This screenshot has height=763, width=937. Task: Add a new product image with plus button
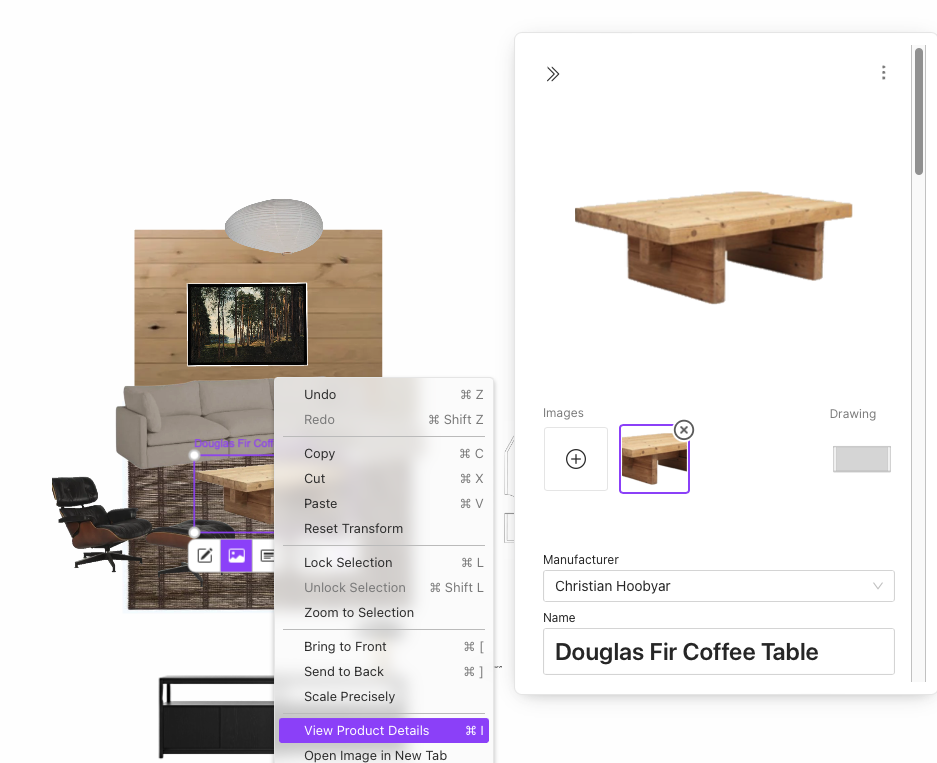(576, 459)
